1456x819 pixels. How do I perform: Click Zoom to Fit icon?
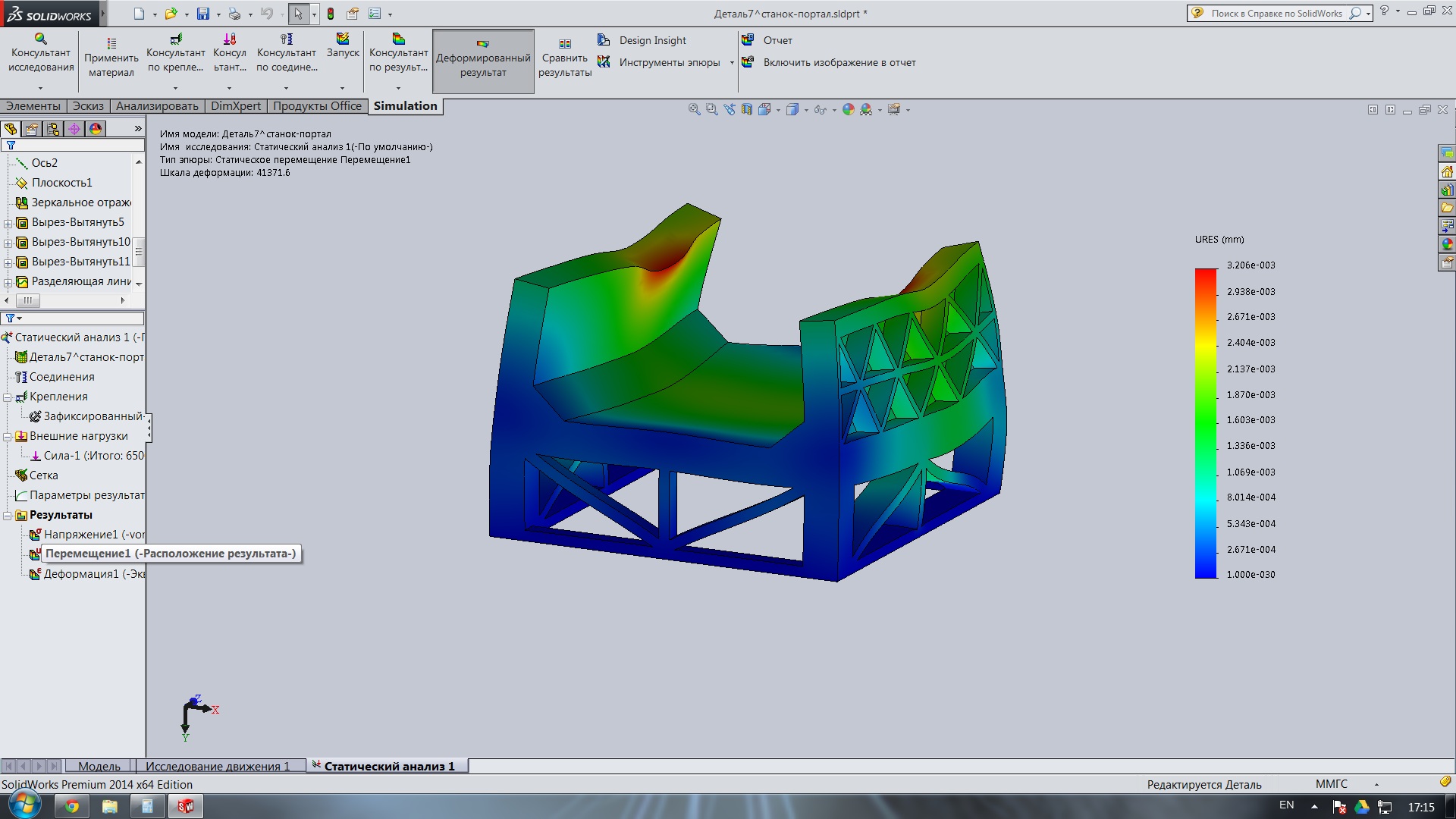tap(694, 110)
